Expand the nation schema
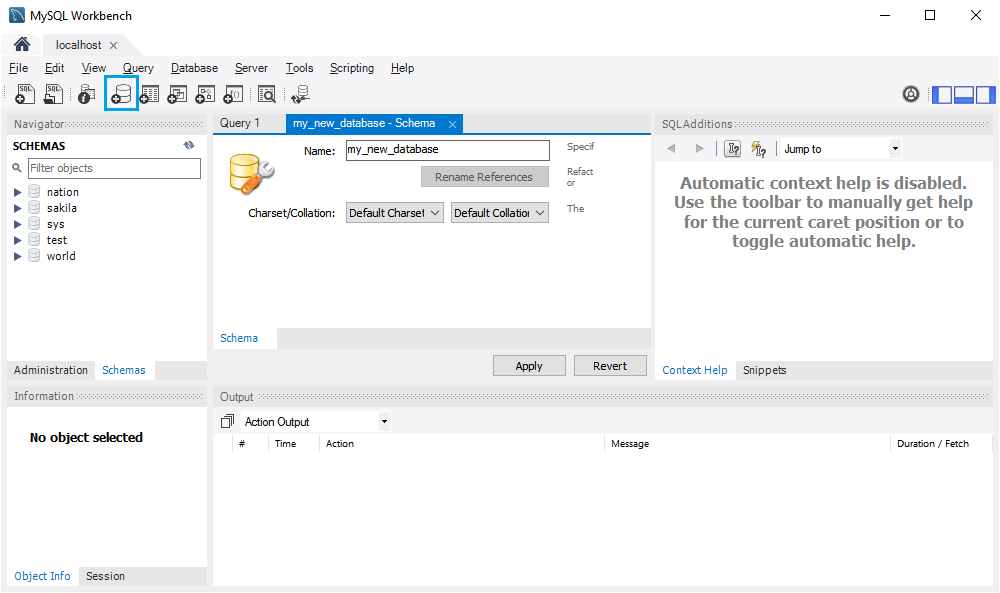The height and width of the screenshot is (593, 1000). 18,192
